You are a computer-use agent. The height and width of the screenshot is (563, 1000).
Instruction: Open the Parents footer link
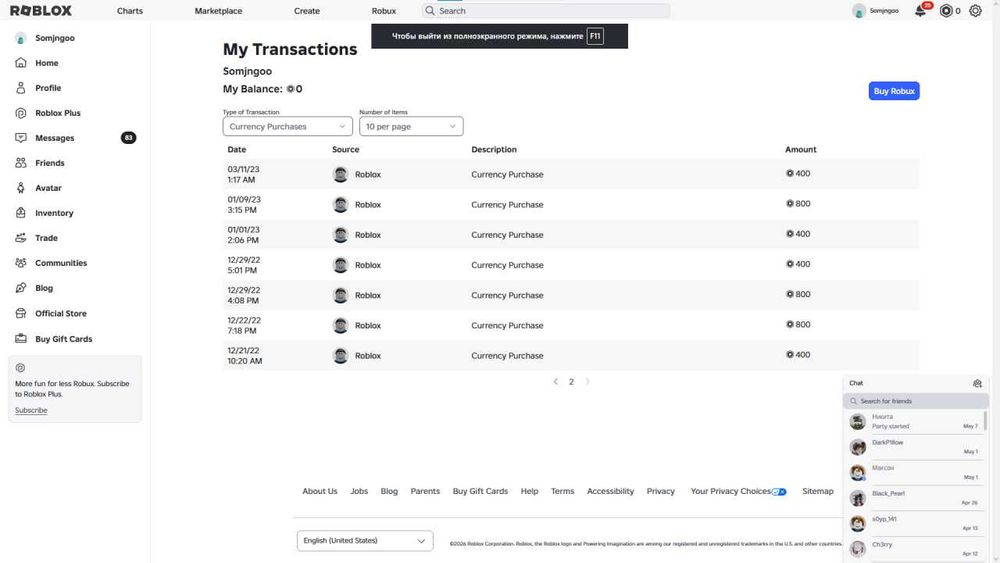(x=425, y=491)
